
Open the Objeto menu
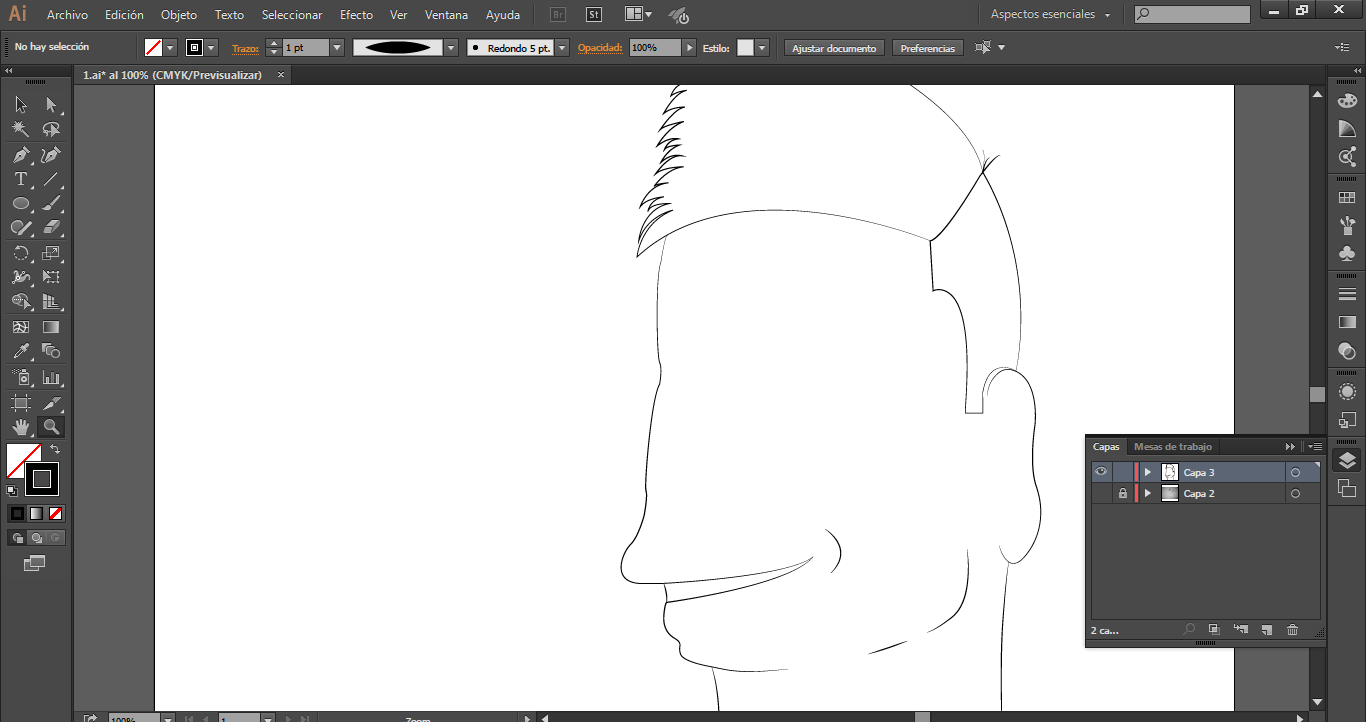[x=179, y=15]
